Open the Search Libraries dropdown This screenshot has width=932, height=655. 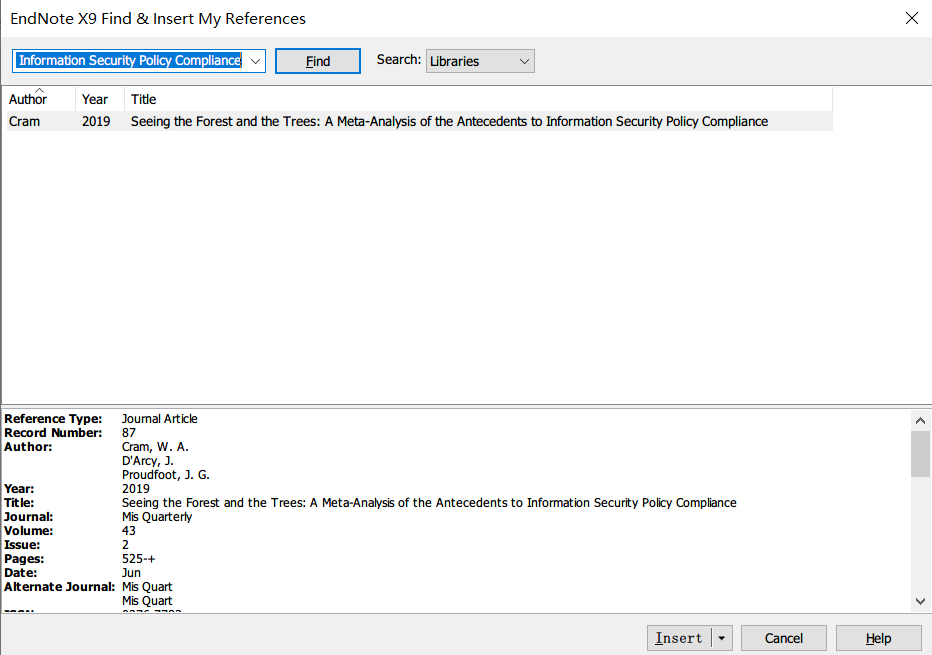(479, 60)
